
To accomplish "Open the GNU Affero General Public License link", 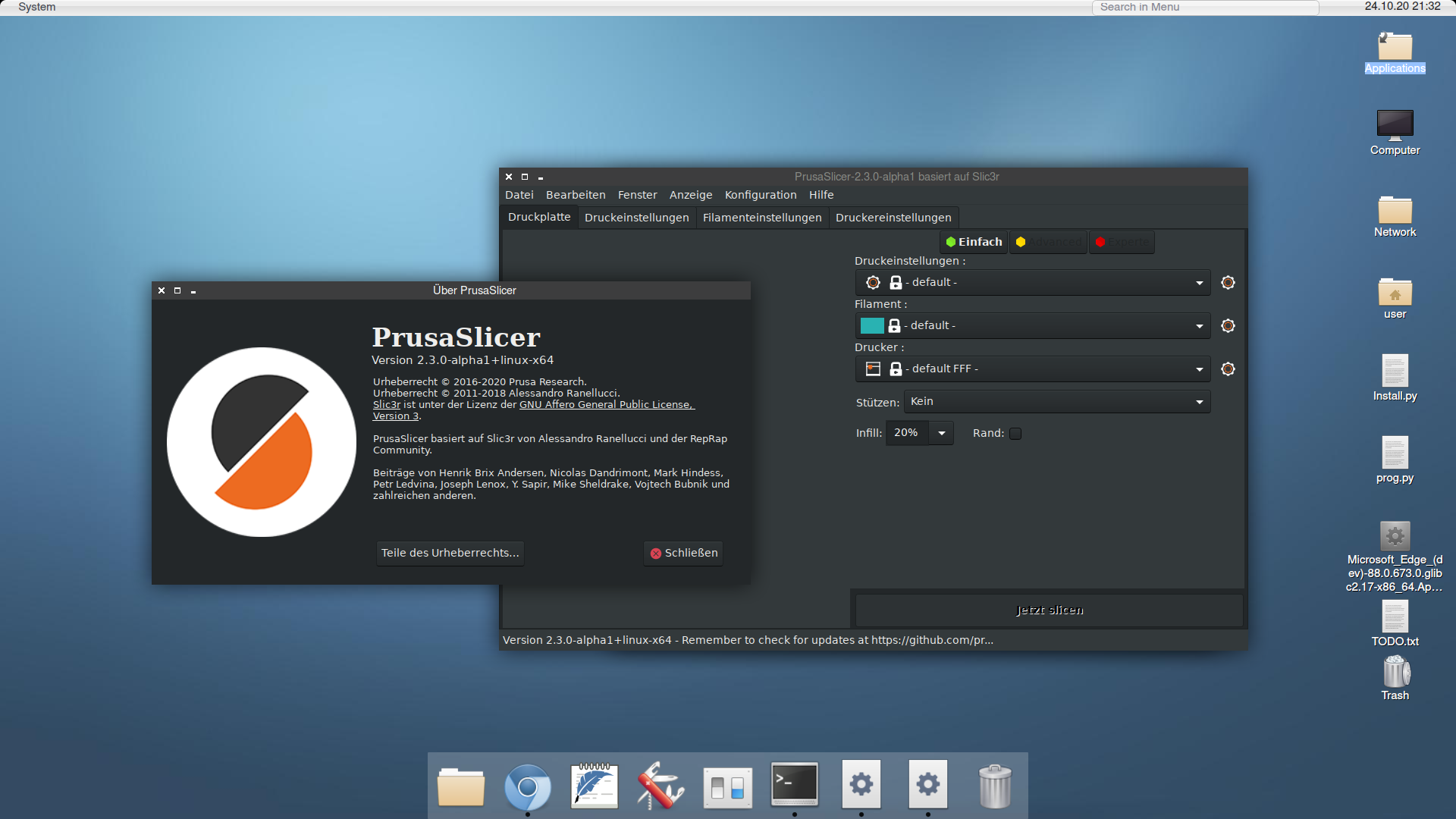I will [607, 405].
